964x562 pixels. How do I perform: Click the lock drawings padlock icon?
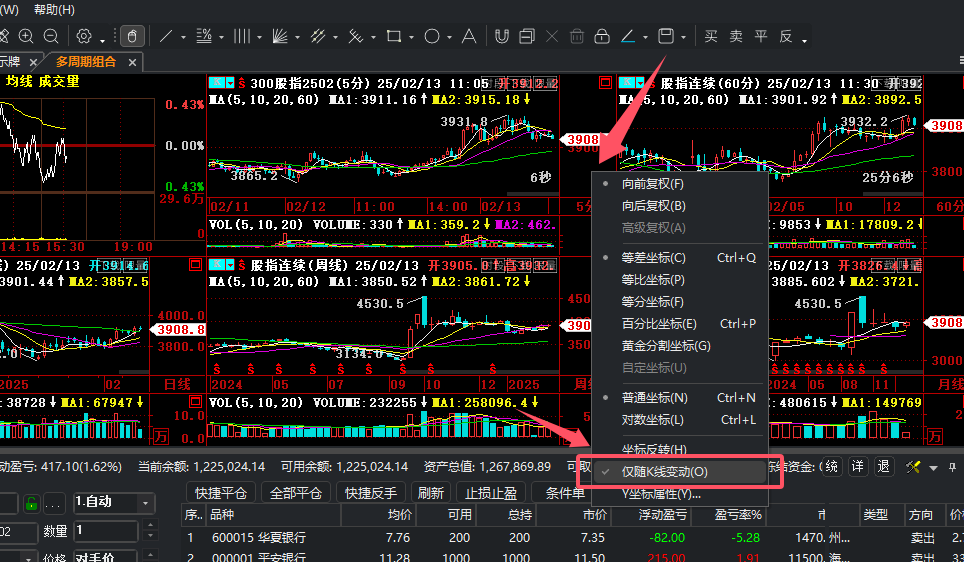(602, 37)
